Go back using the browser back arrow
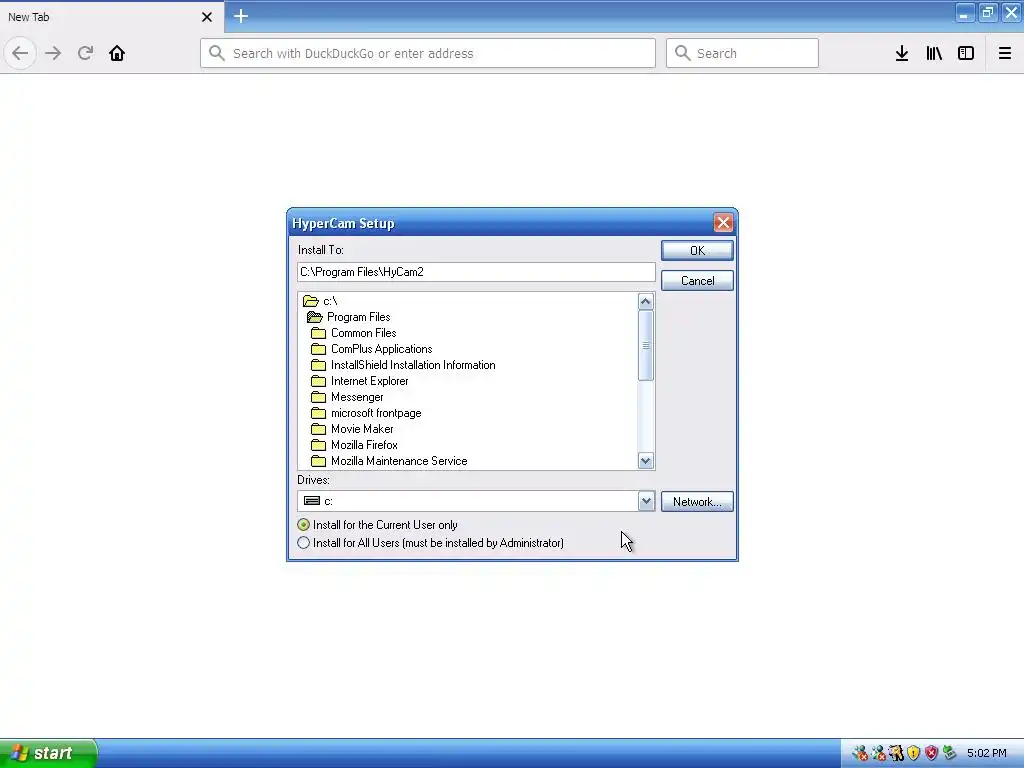The width and height of the screenshot is (1024, 768). tap(20, 53)
